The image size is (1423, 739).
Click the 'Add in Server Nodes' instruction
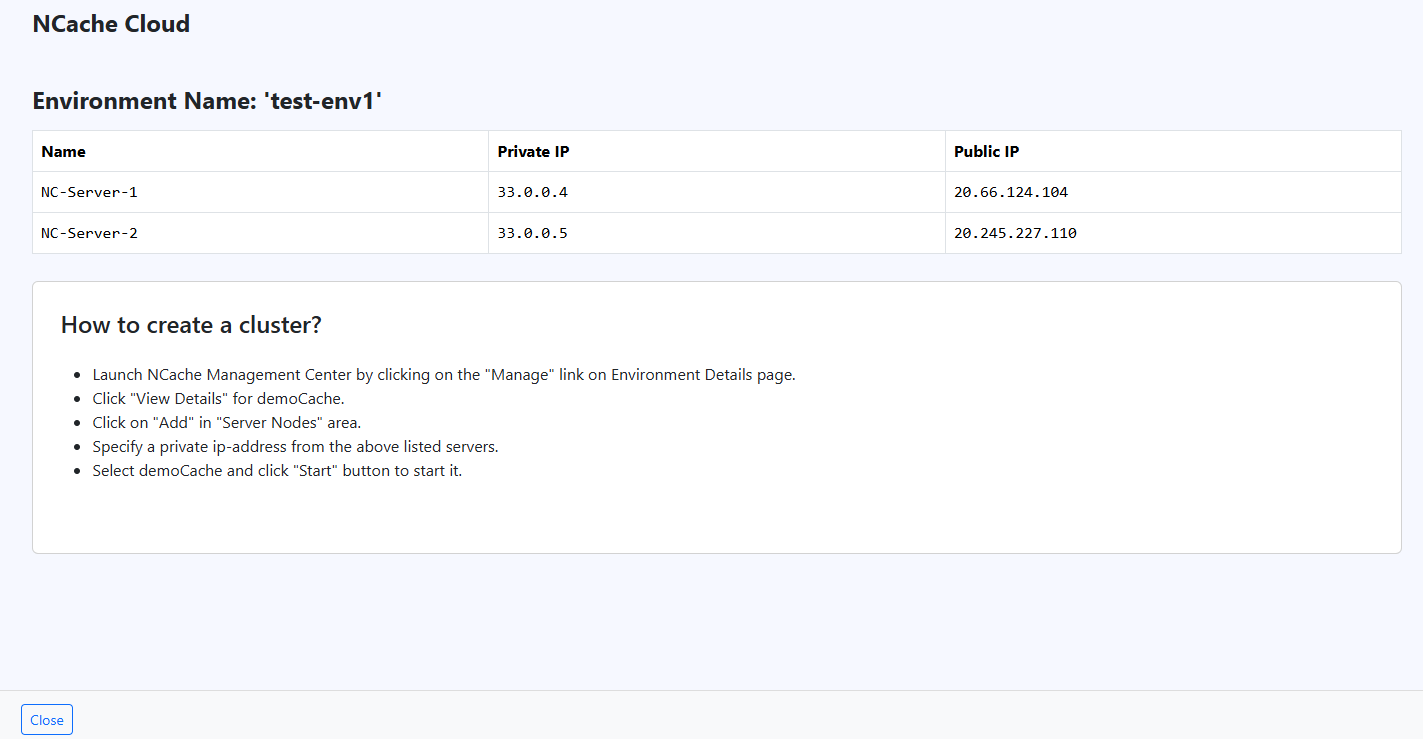pyautogui.click(x=227, y=423)
